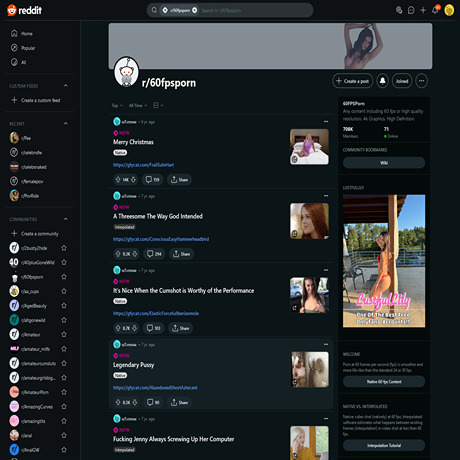The height and width of the screenshot is (460, 460).
Task: Favorite r/Amateur with its star
Action: click(64, 334)
